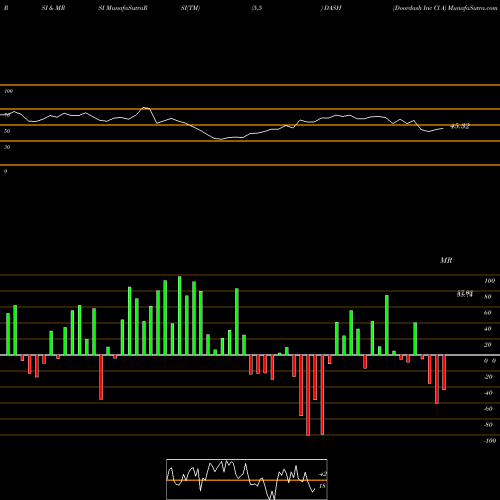Click the '(5,5' parameter text in header
The height and width of the screenshot is (500, 500).
tap(257, 8)
